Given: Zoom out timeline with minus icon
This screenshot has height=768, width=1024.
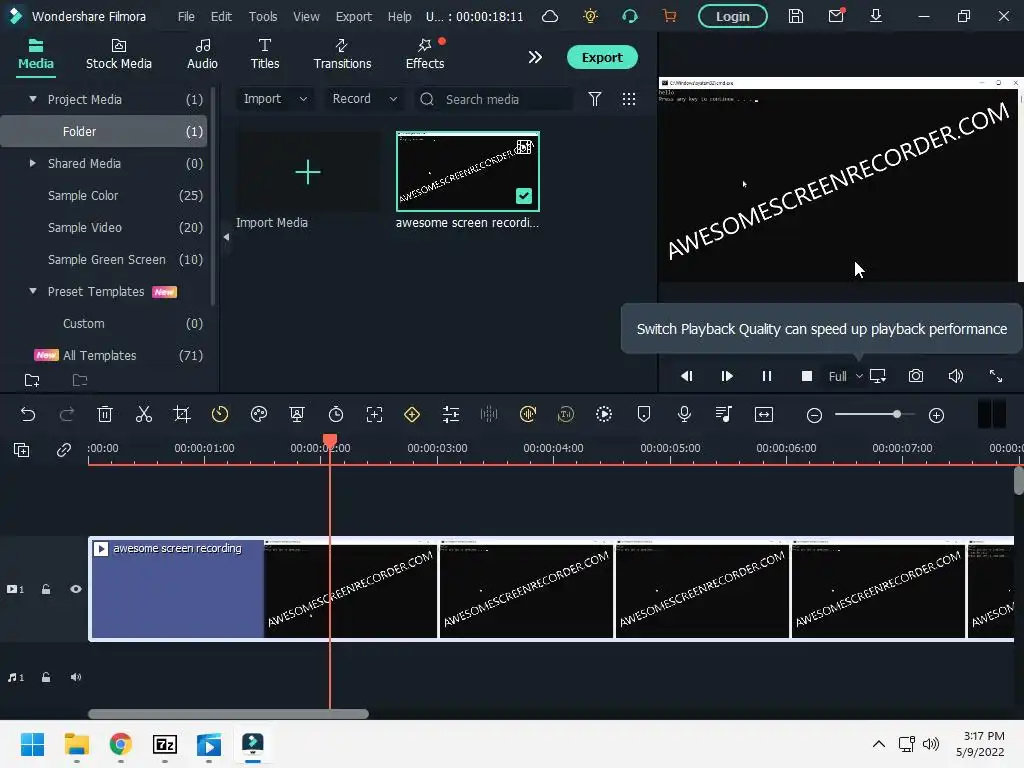Looking at the screenshot, I should (814, 415).
